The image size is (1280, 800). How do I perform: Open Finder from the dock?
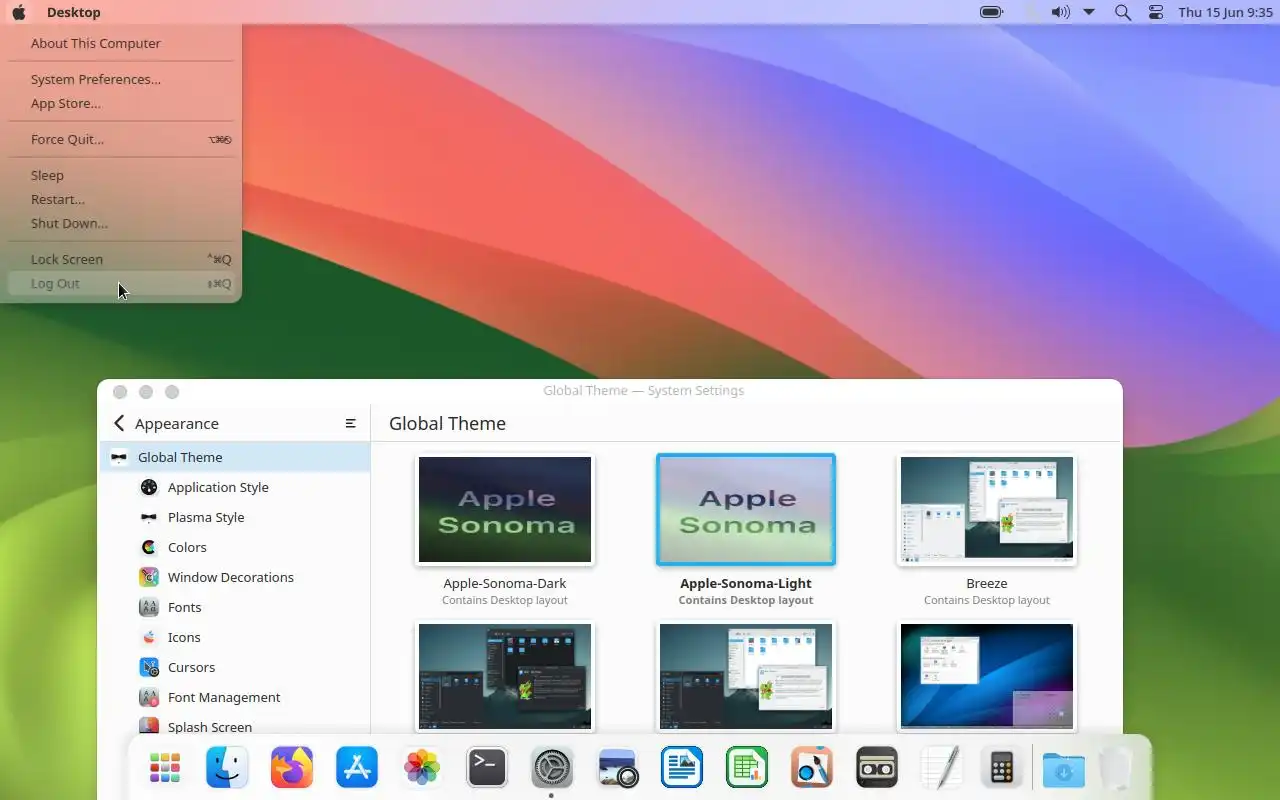(x=227, y=768)
